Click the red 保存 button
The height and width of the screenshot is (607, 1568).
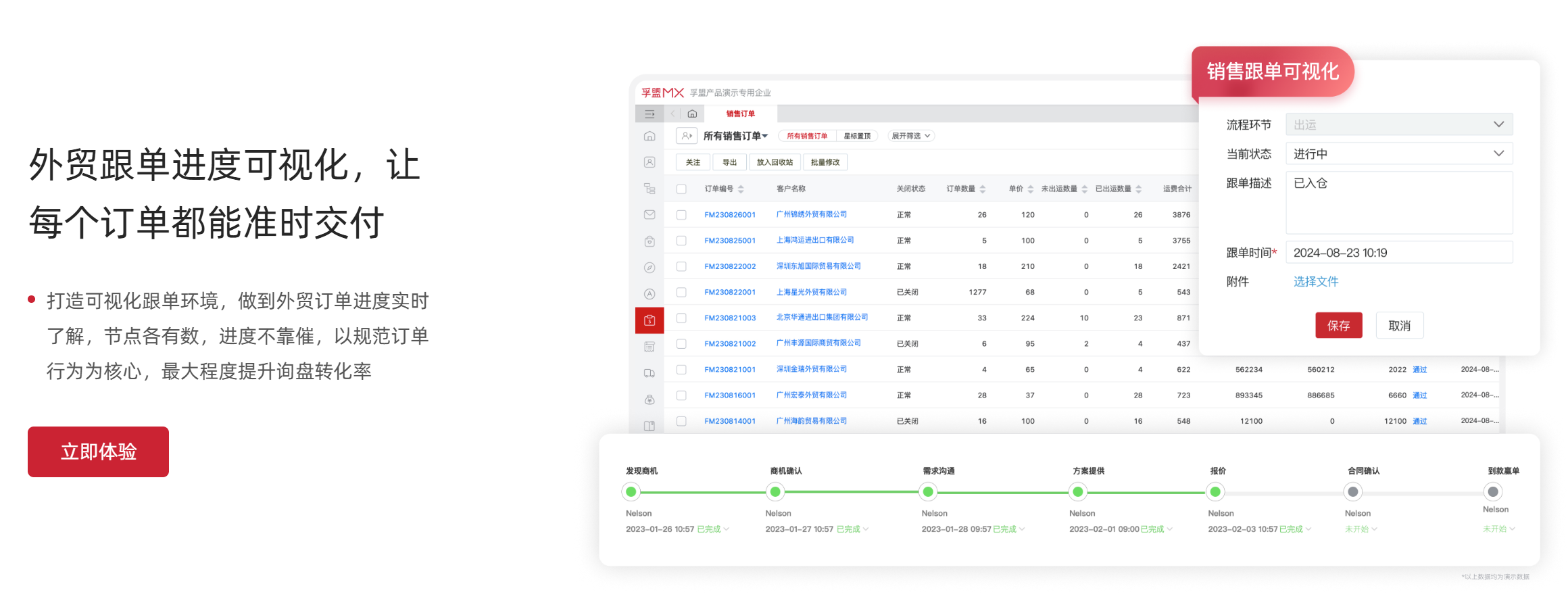(x=1338, y=326)
